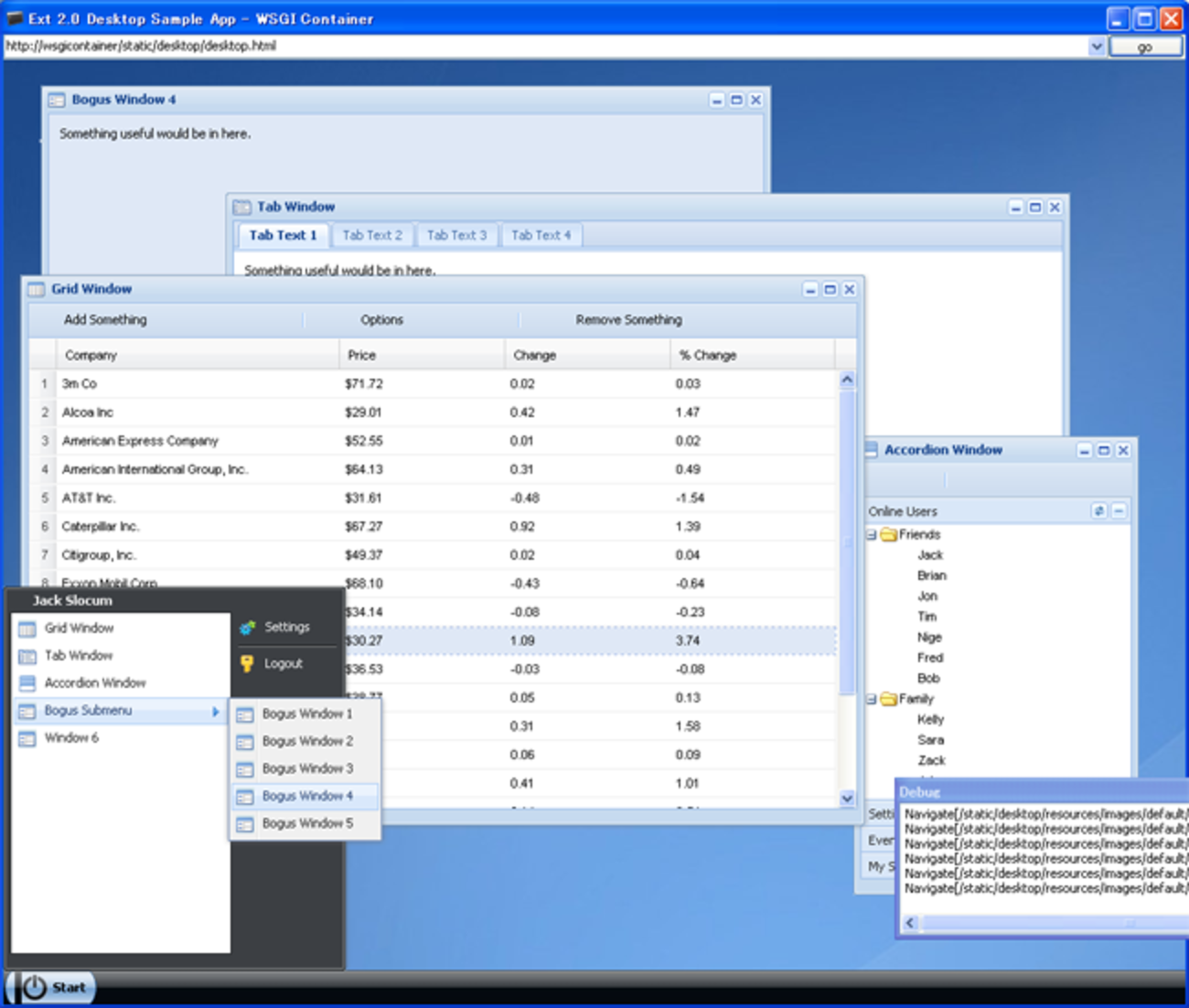The height and width of the screenshot is (1008, 1189).
Task: Collapse the Online Users accordion panel
Action: 1119,511
